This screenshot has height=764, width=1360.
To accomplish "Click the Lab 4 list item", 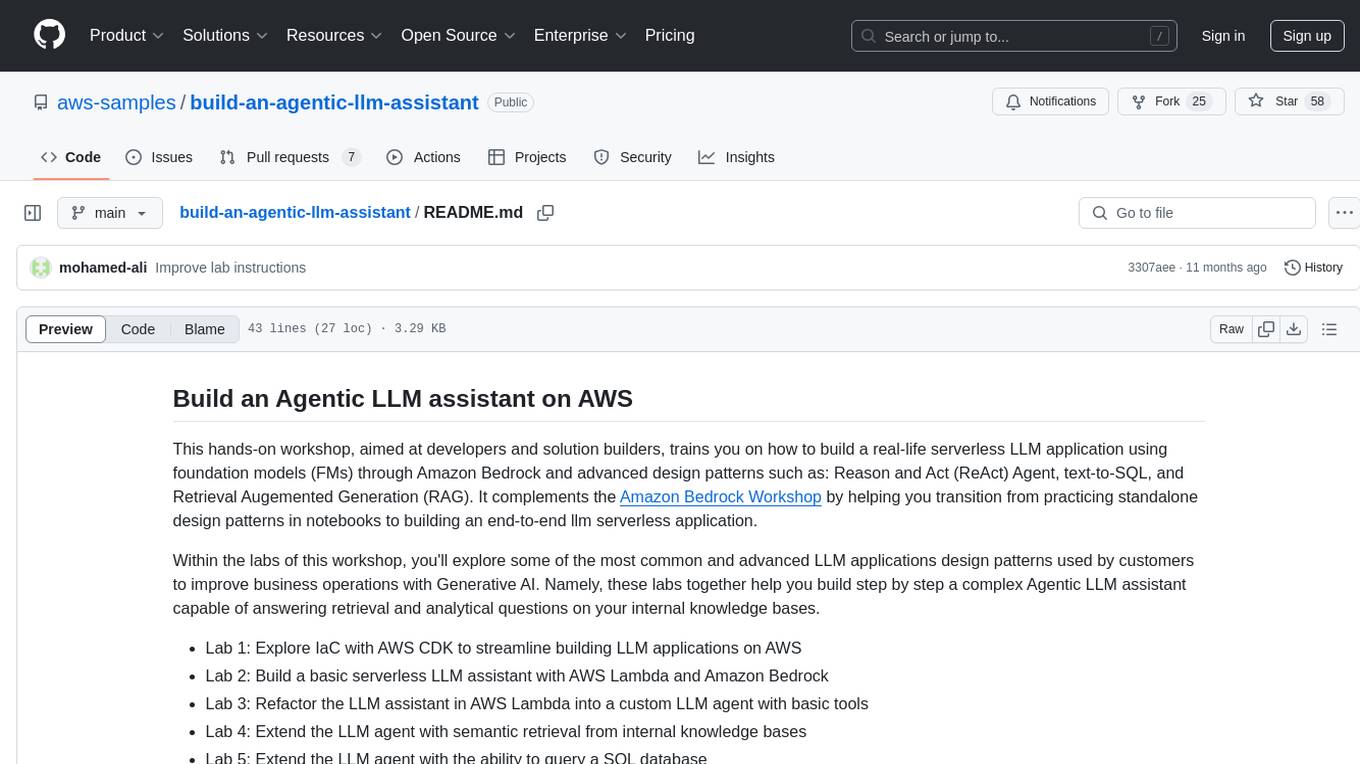I will (x=506, y=731).
